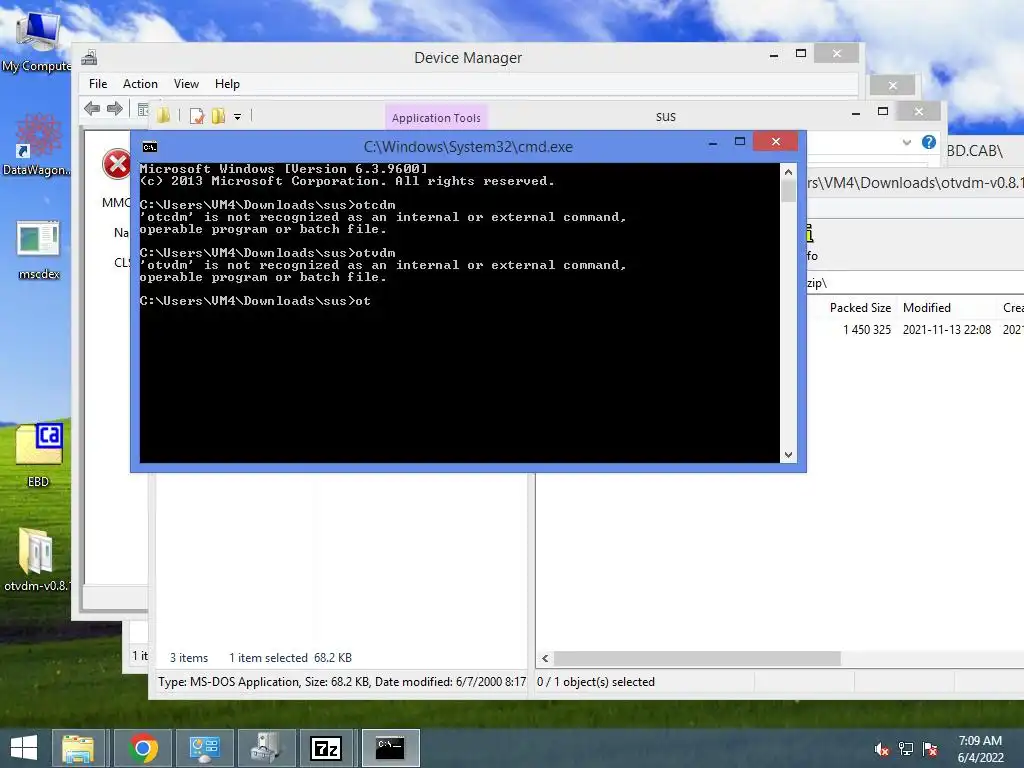
Task: Click the blue Help question mark icon
Action: coord(929,142)
